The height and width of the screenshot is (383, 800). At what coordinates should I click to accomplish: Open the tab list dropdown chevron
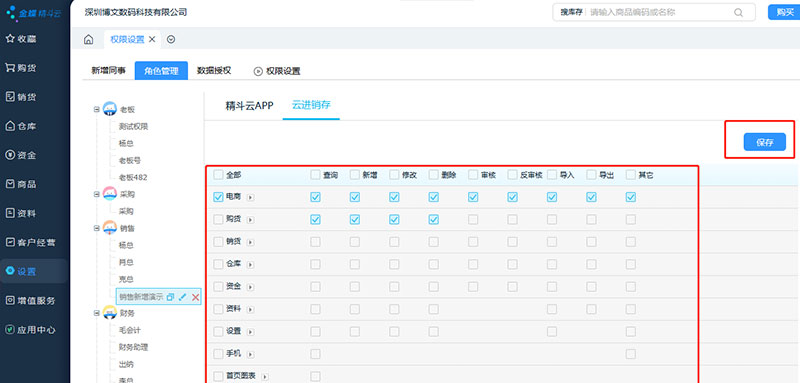click(x=171, y=39)
